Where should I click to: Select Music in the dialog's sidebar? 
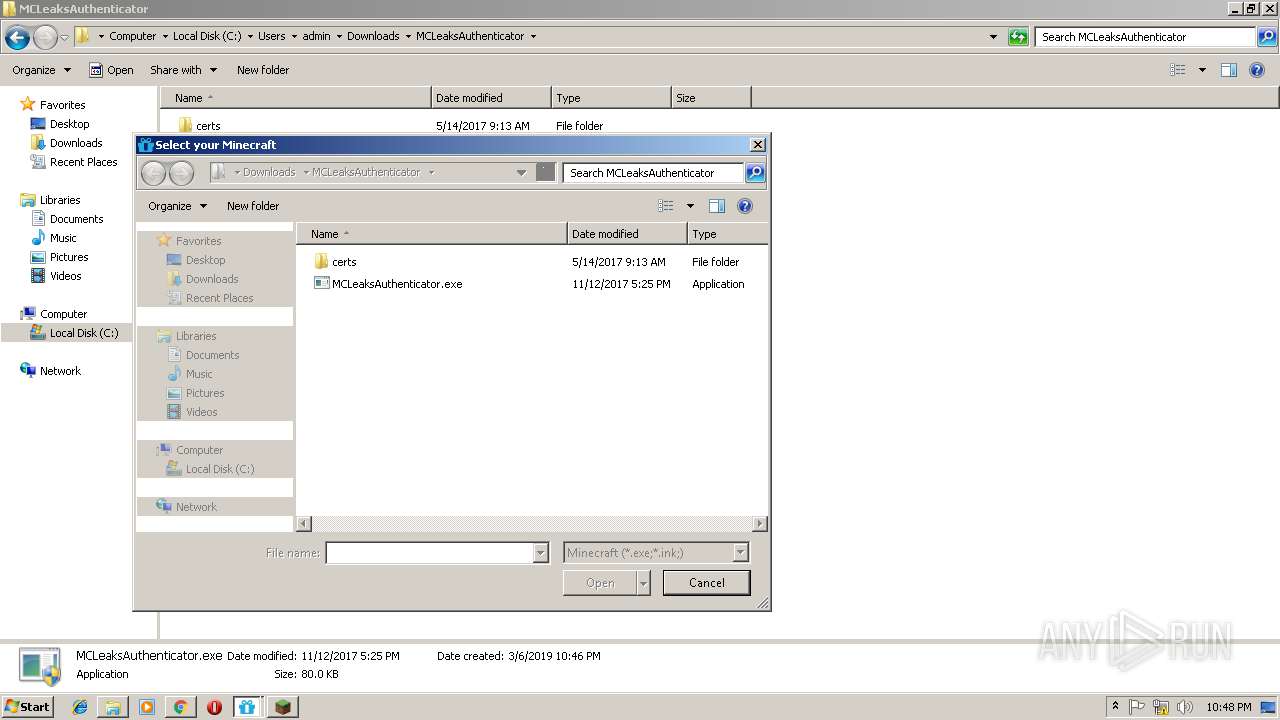pyautogui.click(x=199, y=374)
